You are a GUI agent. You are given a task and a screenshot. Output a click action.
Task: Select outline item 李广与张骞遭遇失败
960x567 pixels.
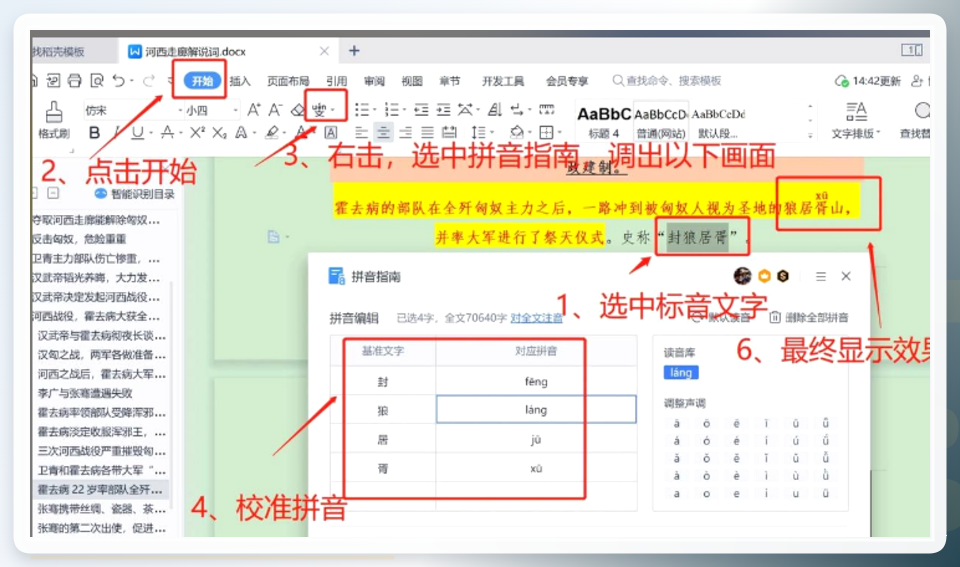pyautogui.click(x=85, y=393)
